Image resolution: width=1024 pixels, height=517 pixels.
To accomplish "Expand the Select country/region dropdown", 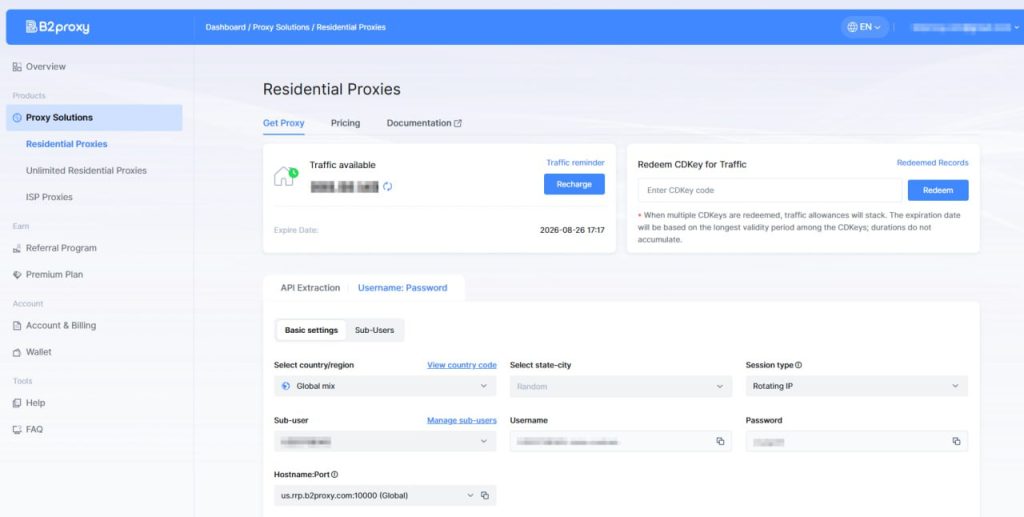I will [x=384, y=386].
